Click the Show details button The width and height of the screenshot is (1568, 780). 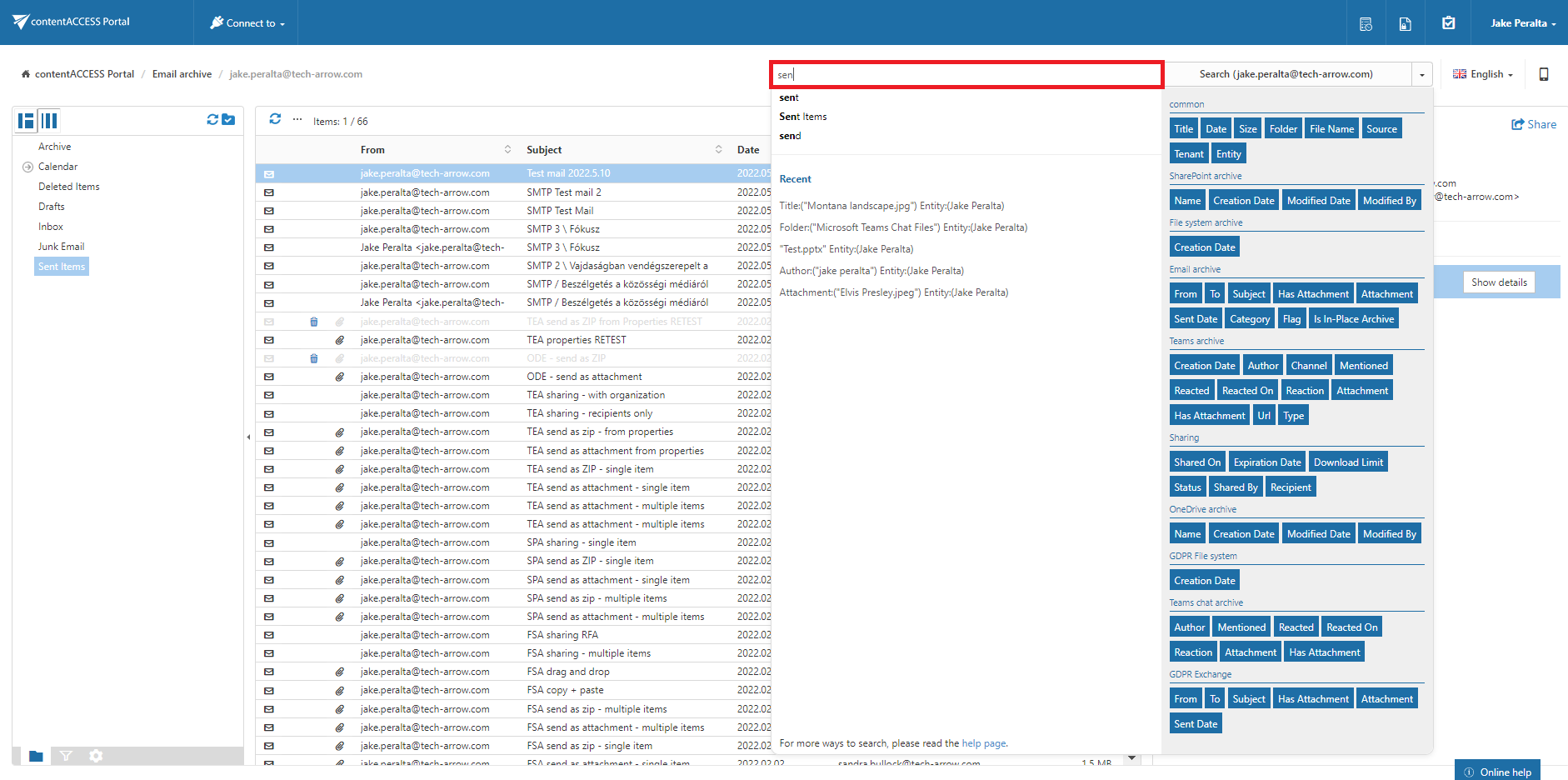[x=1498, y=282]
